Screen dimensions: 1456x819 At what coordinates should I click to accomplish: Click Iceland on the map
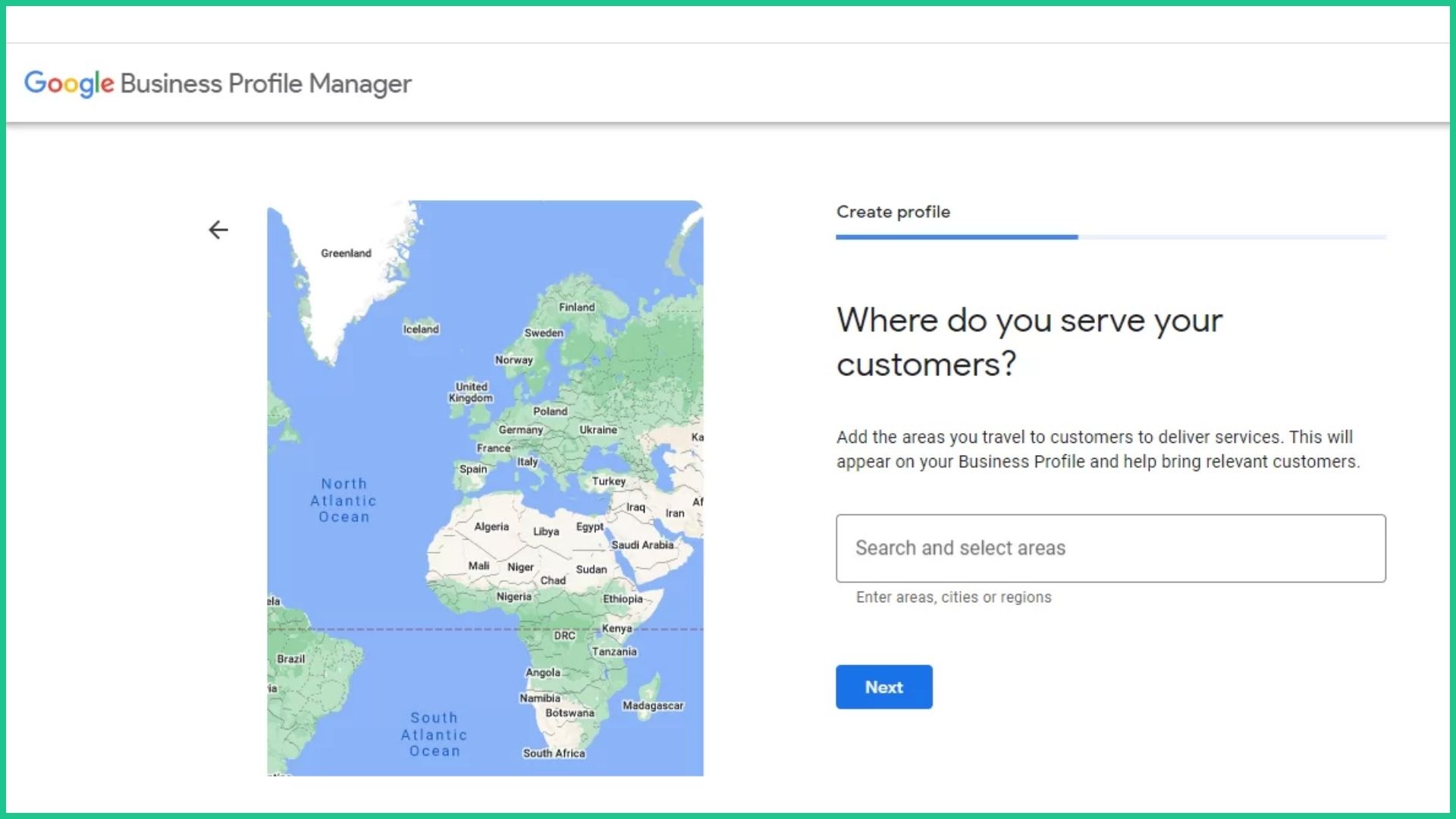[421, 329]
